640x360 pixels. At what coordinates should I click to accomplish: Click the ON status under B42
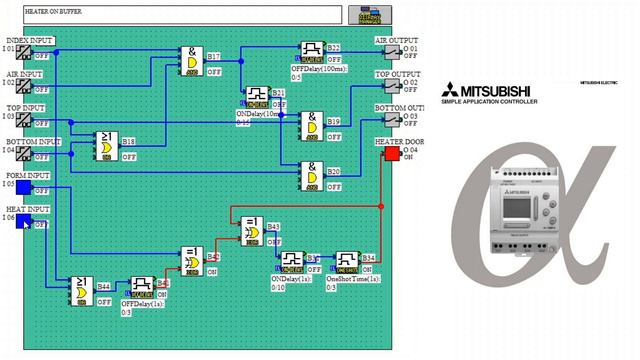pyautogui.click(x=212, y=272)
